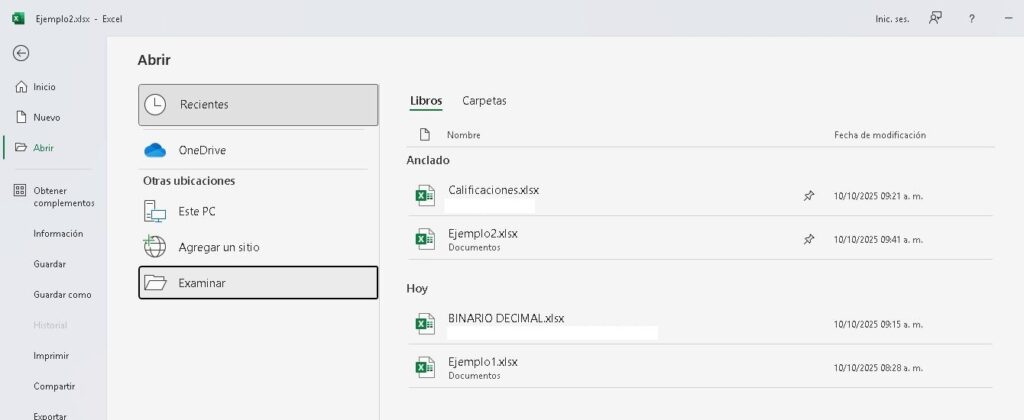Open the Compartir option
Screen dimensions: 1024x420
pos(54,386)
